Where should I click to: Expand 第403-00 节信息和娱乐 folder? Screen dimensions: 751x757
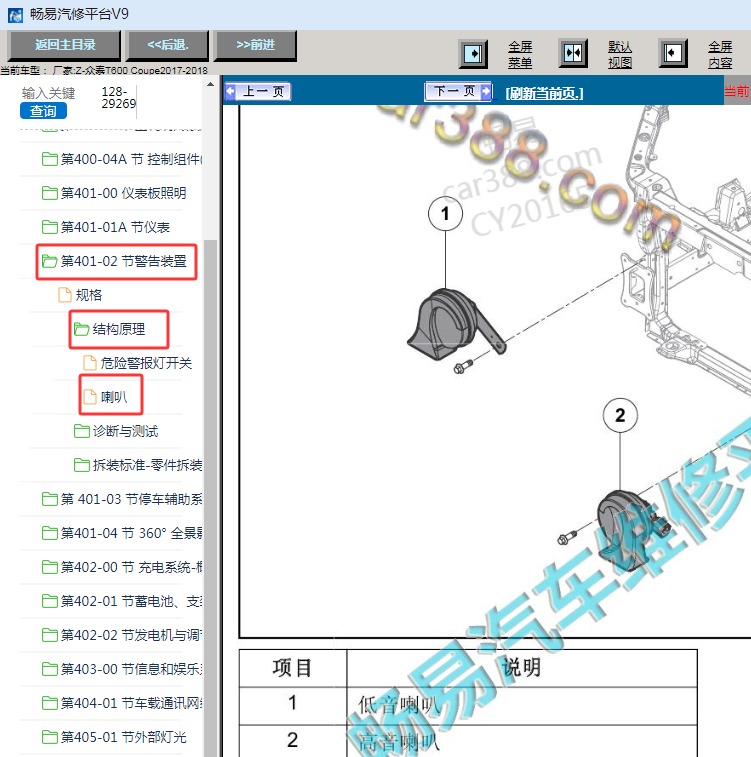click(122, 669)
